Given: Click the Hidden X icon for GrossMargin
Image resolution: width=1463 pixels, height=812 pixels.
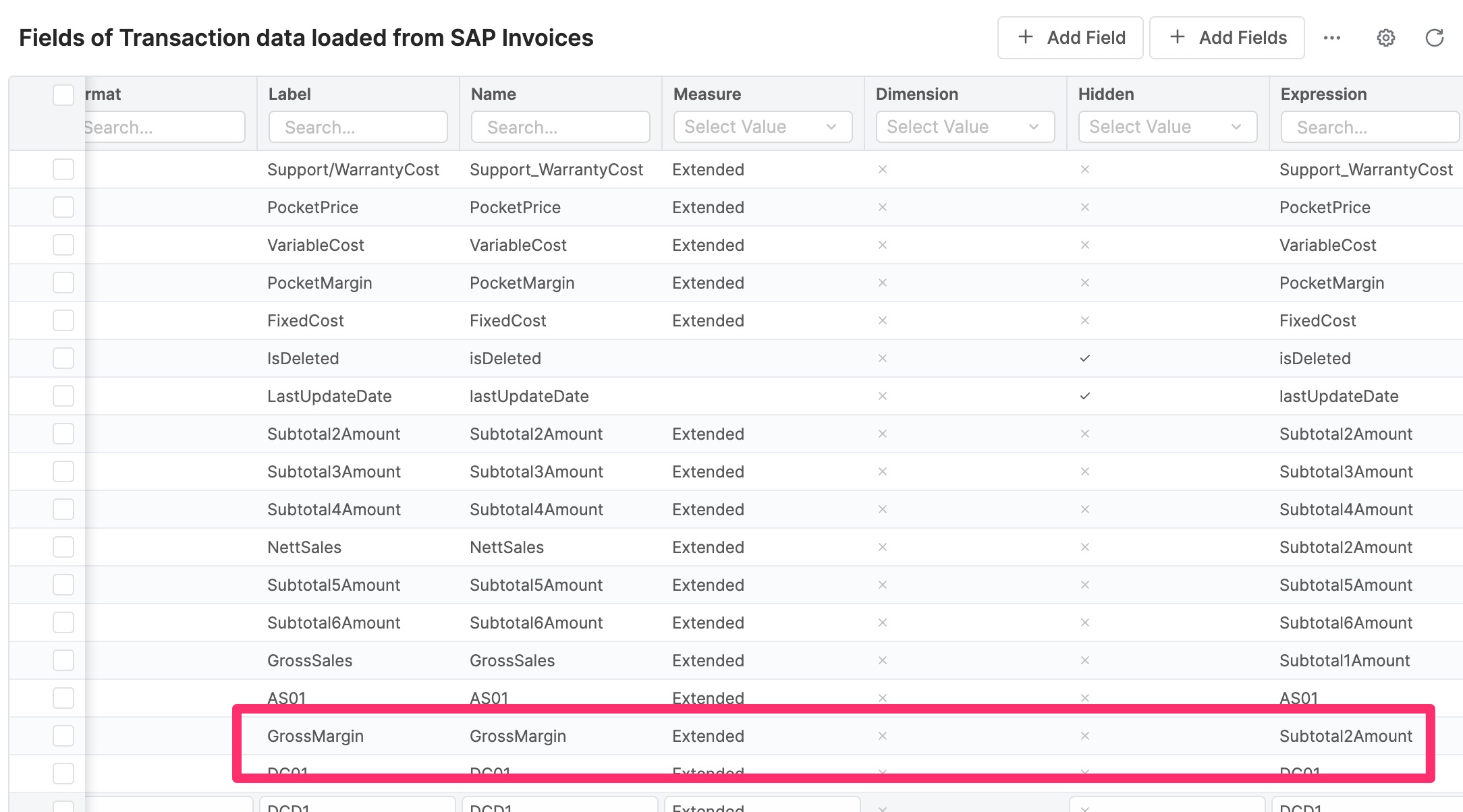Looking at the screenshot, I should point(1084,736).
